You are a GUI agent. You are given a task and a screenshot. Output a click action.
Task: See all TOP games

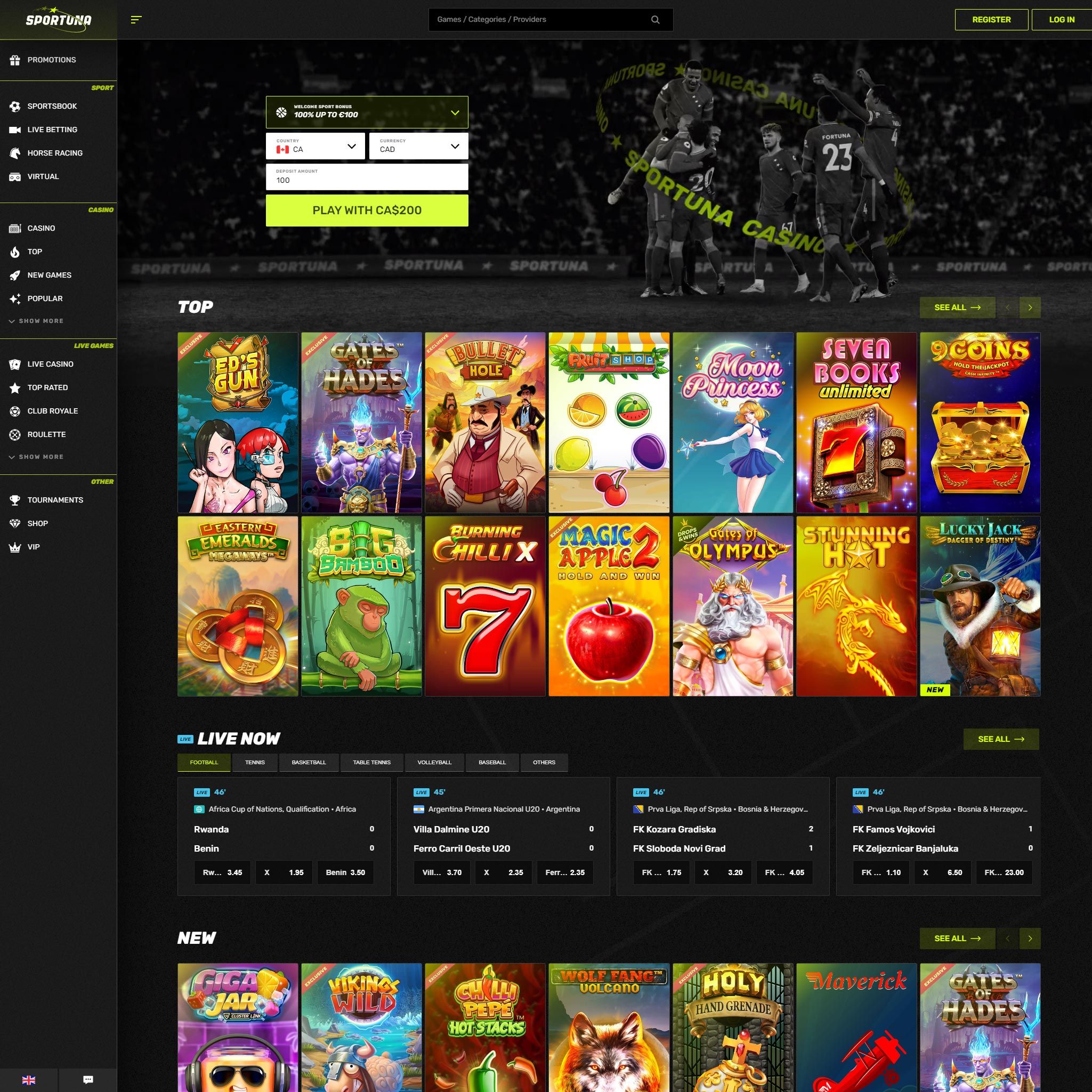click(x=958, y=308)
